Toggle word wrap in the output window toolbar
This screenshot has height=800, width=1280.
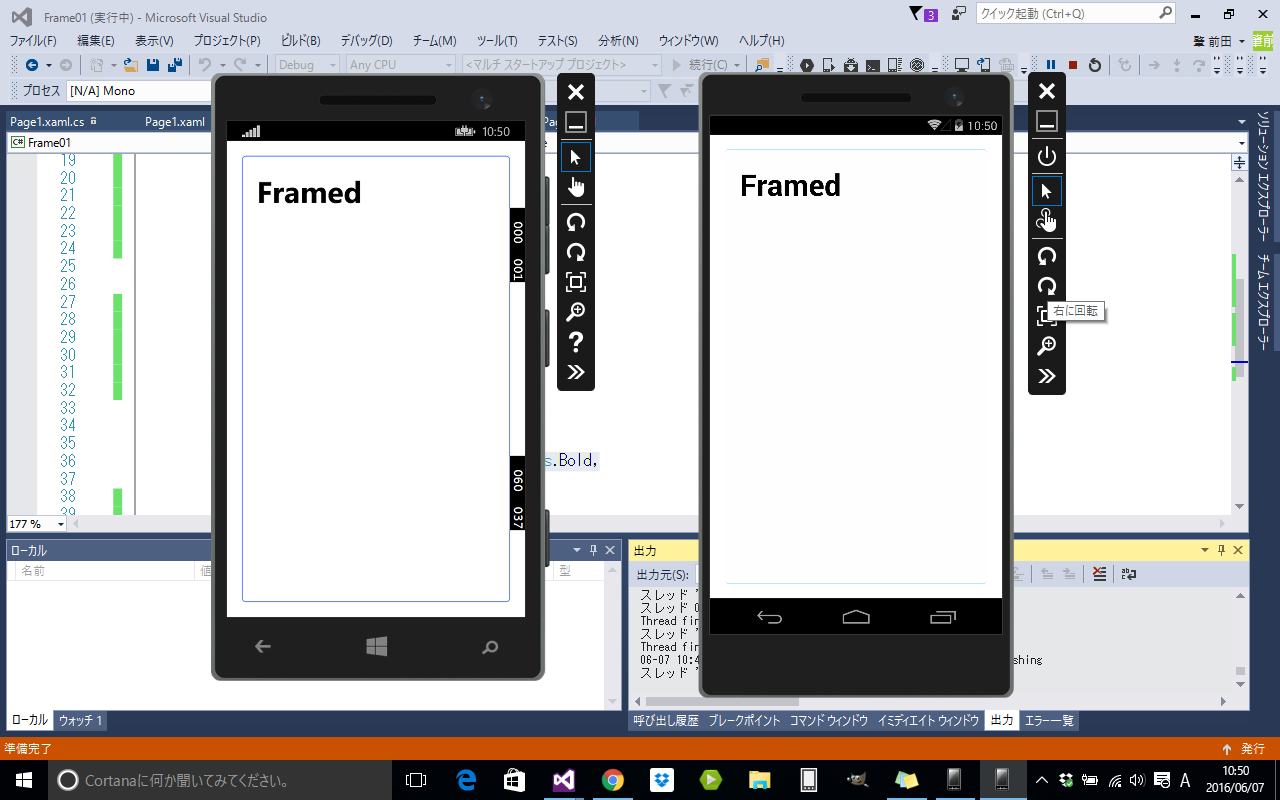(x=1128, y=573)
